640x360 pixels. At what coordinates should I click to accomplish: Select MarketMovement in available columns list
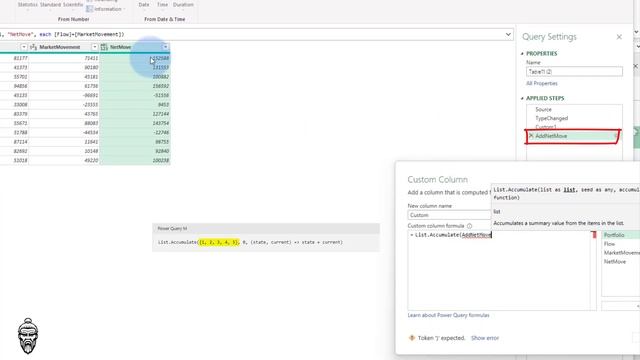pos(621,253)
